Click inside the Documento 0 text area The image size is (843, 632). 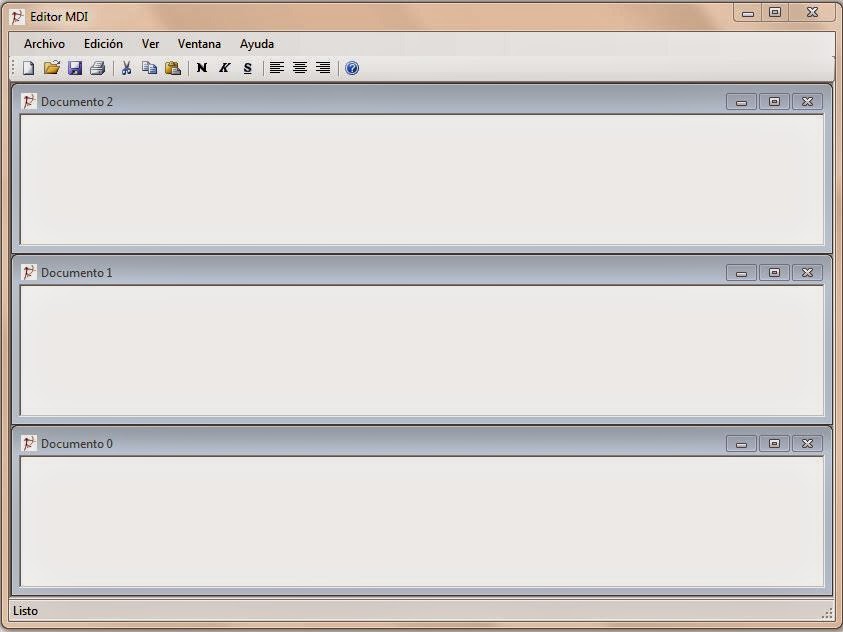point(422,522)
